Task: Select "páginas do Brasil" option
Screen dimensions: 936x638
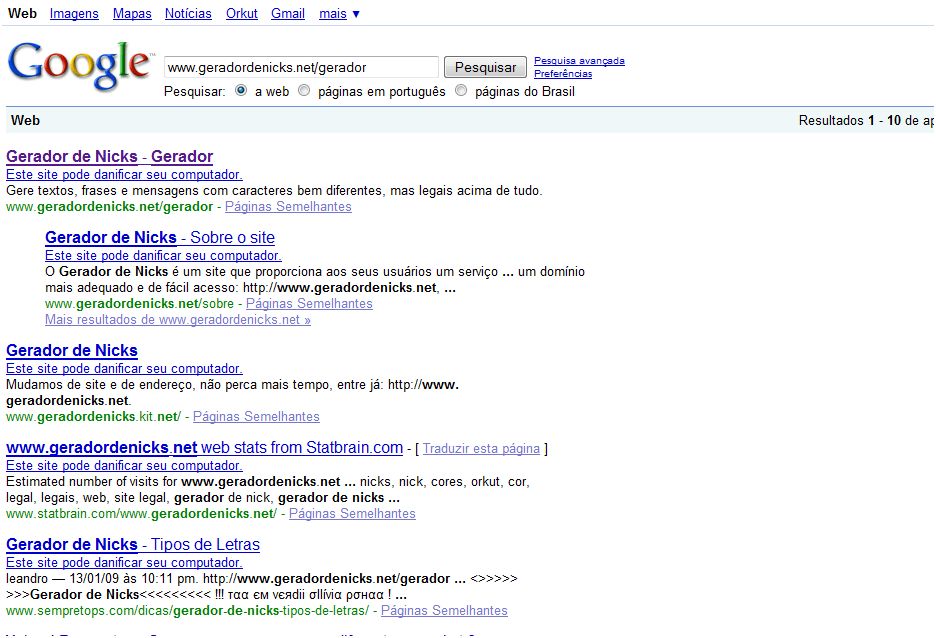Action: (x=460, y=90)
